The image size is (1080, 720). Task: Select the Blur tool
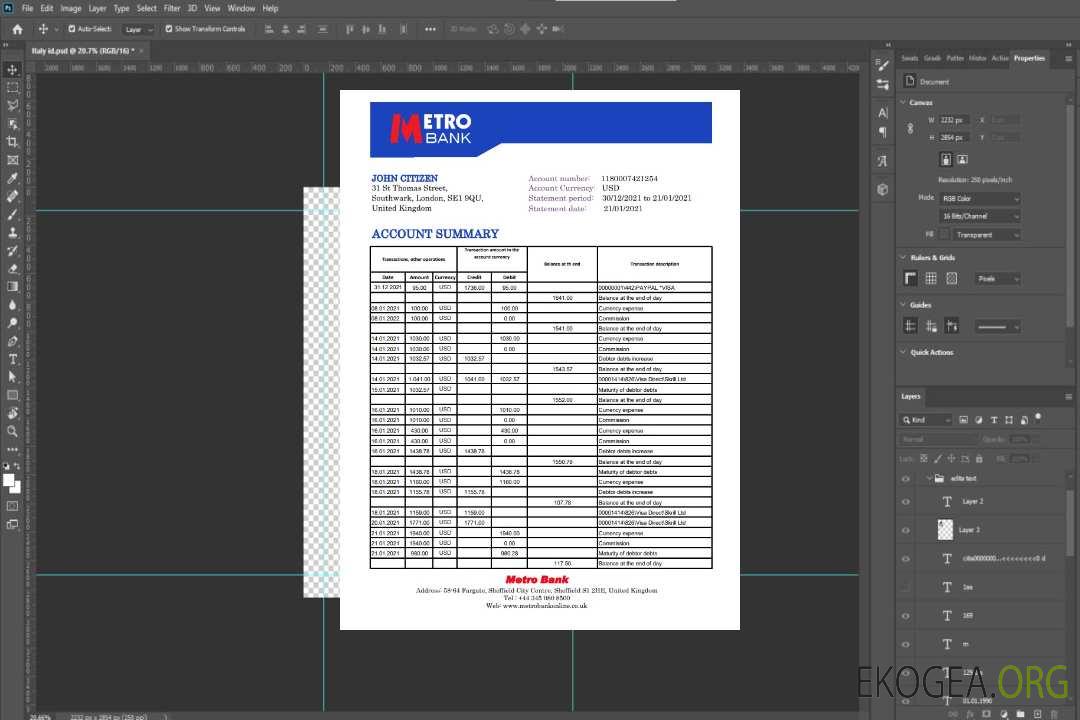point(12,305)
